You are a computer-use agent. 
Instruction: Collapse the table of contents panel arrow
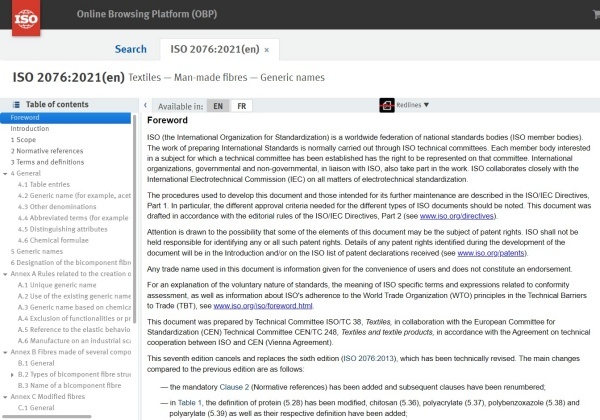[x=145, y=105]
